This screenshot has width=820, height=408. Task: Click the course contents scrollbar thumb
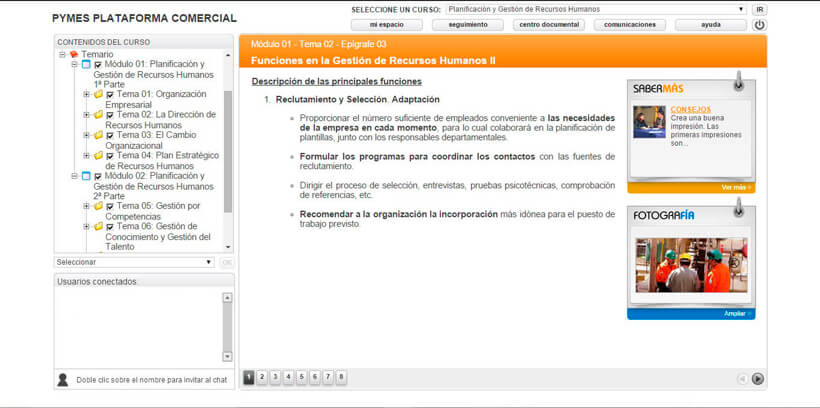(227, 152)
